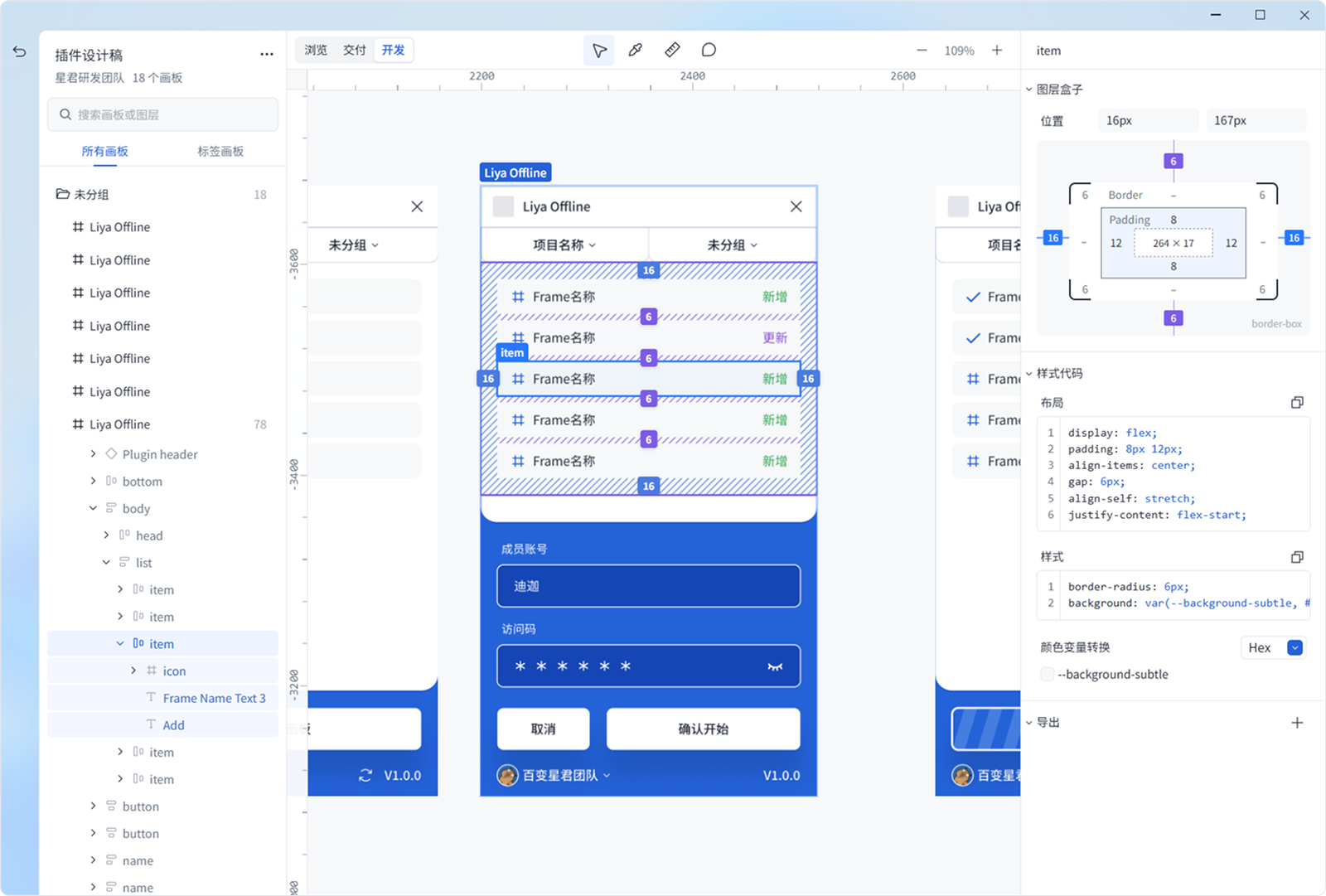Collapse the body layer group
Viewport: 1326px width, 896px height.
(93, 508)
